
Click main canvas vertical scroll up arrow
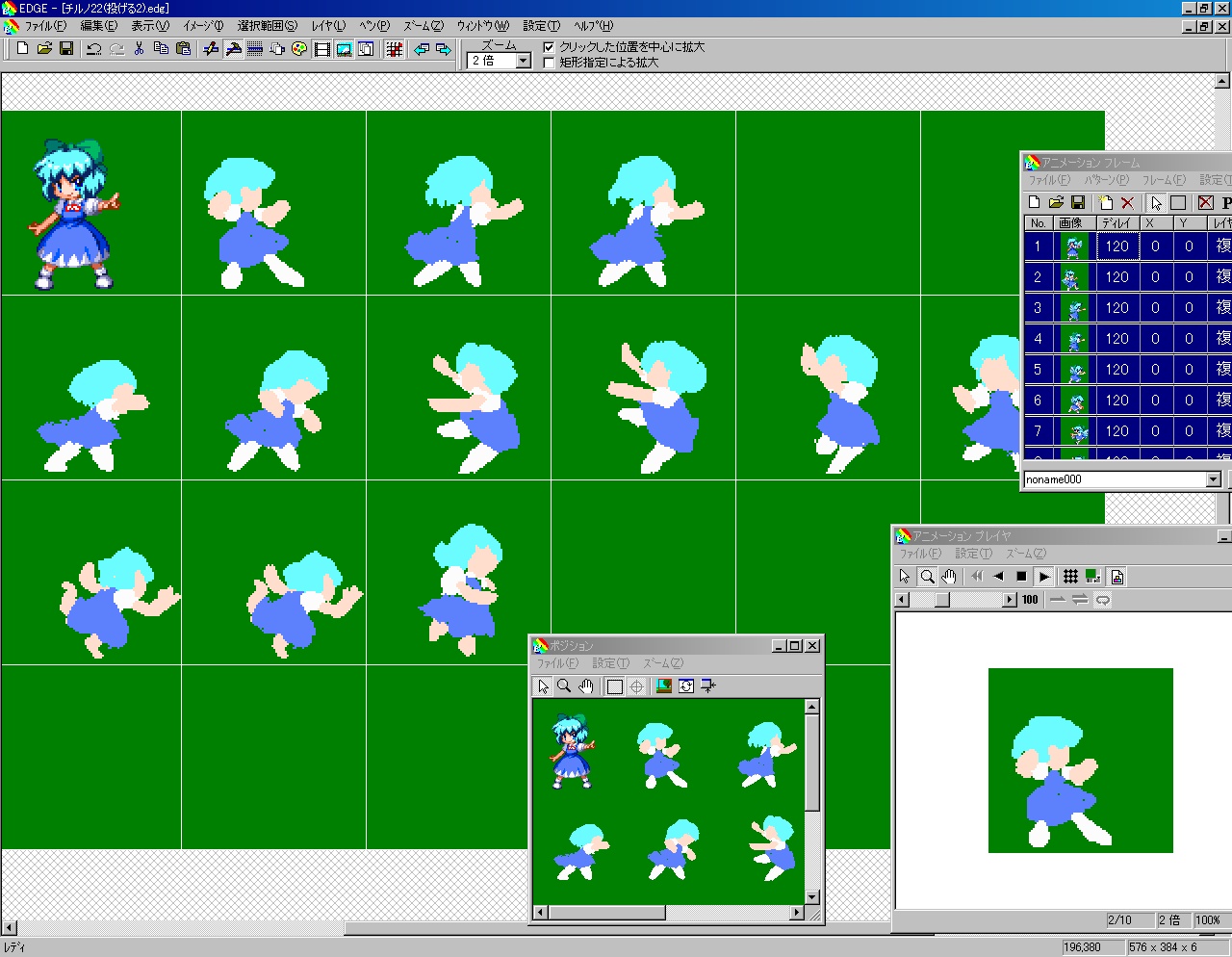[x=1223, y=81]
